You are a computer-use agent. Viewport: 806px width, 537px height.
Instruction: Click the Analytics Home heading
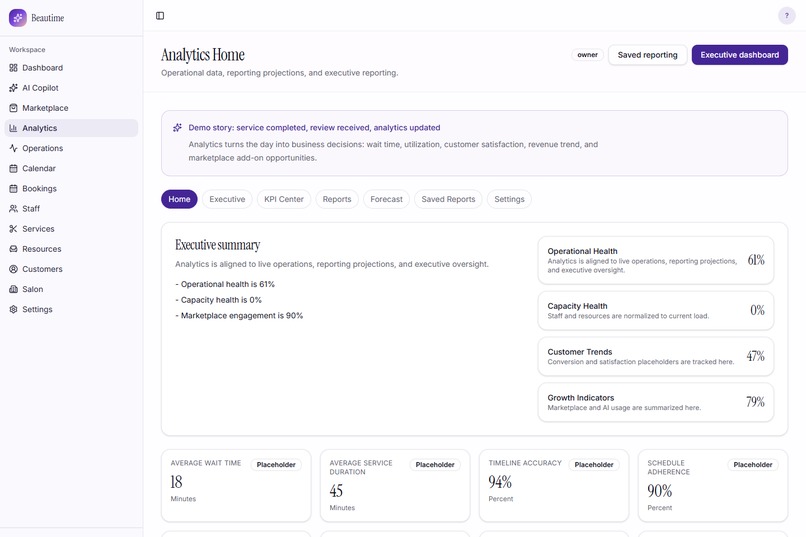(x=203, y=54)
